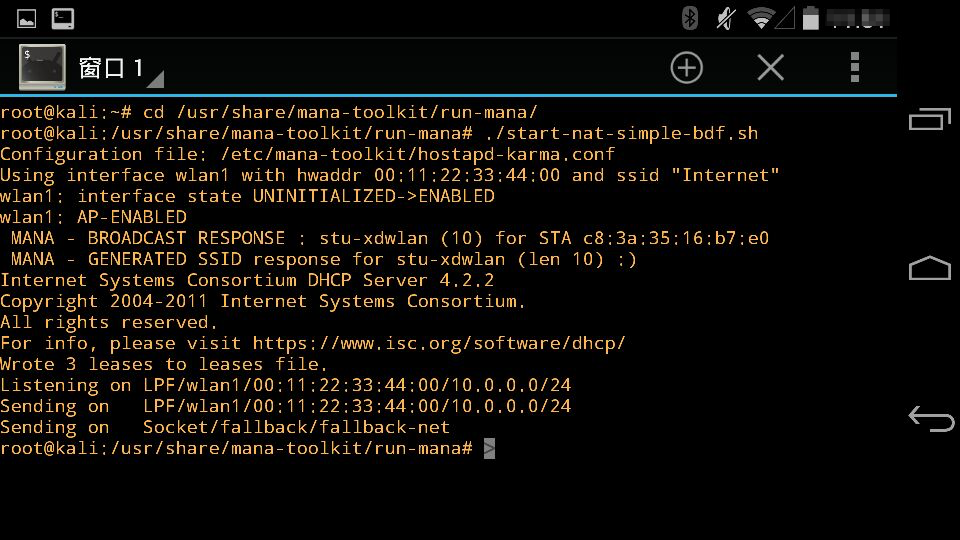
Task: Expand the 窗口 1 window selector
Action: point(155,80)
